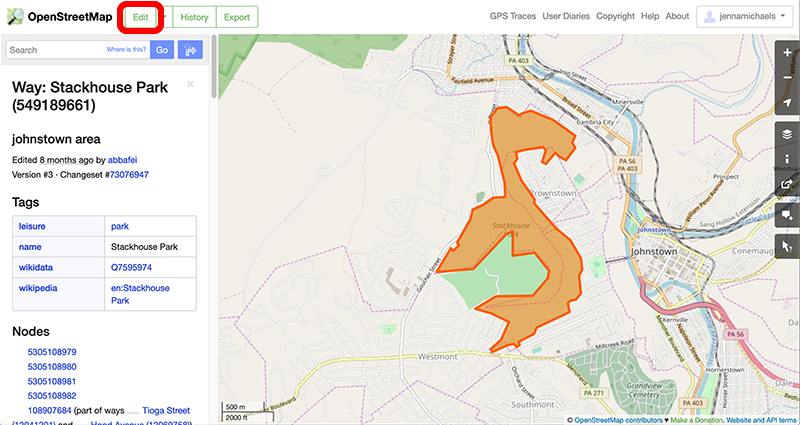Open the Tioga Street way link
This screenshot has width=800, height=425.
tap(166, 410)
